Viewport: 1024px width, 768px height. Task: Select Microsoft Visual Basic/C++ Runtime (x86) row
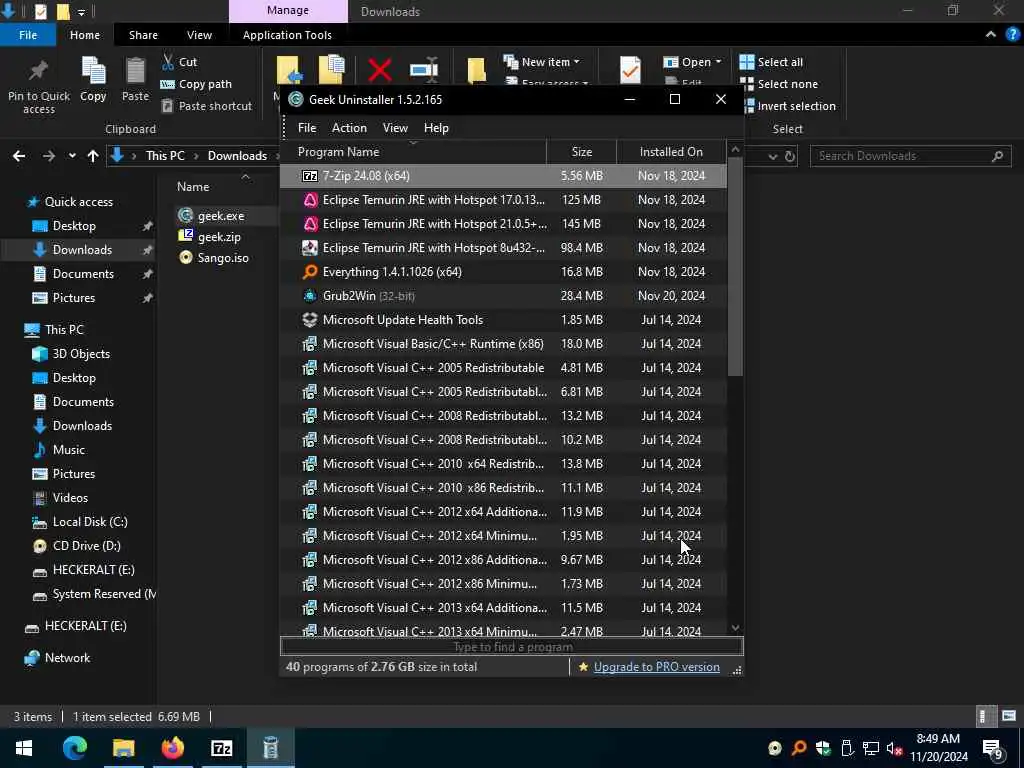pyautogui.click(x=504, y=344)
